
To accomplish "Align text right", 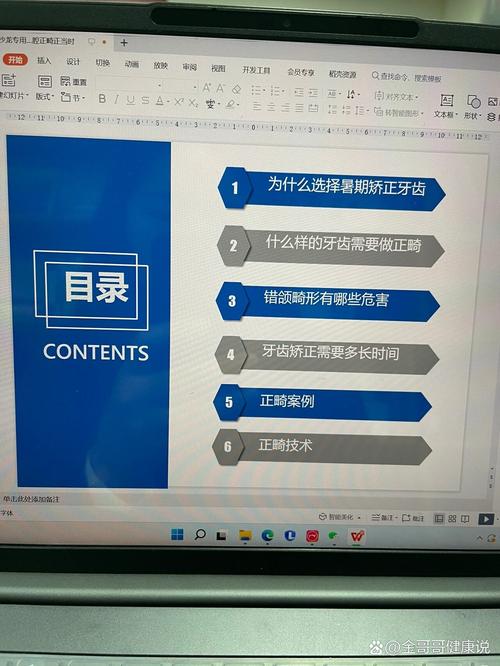I will click(x=285, y=107).
